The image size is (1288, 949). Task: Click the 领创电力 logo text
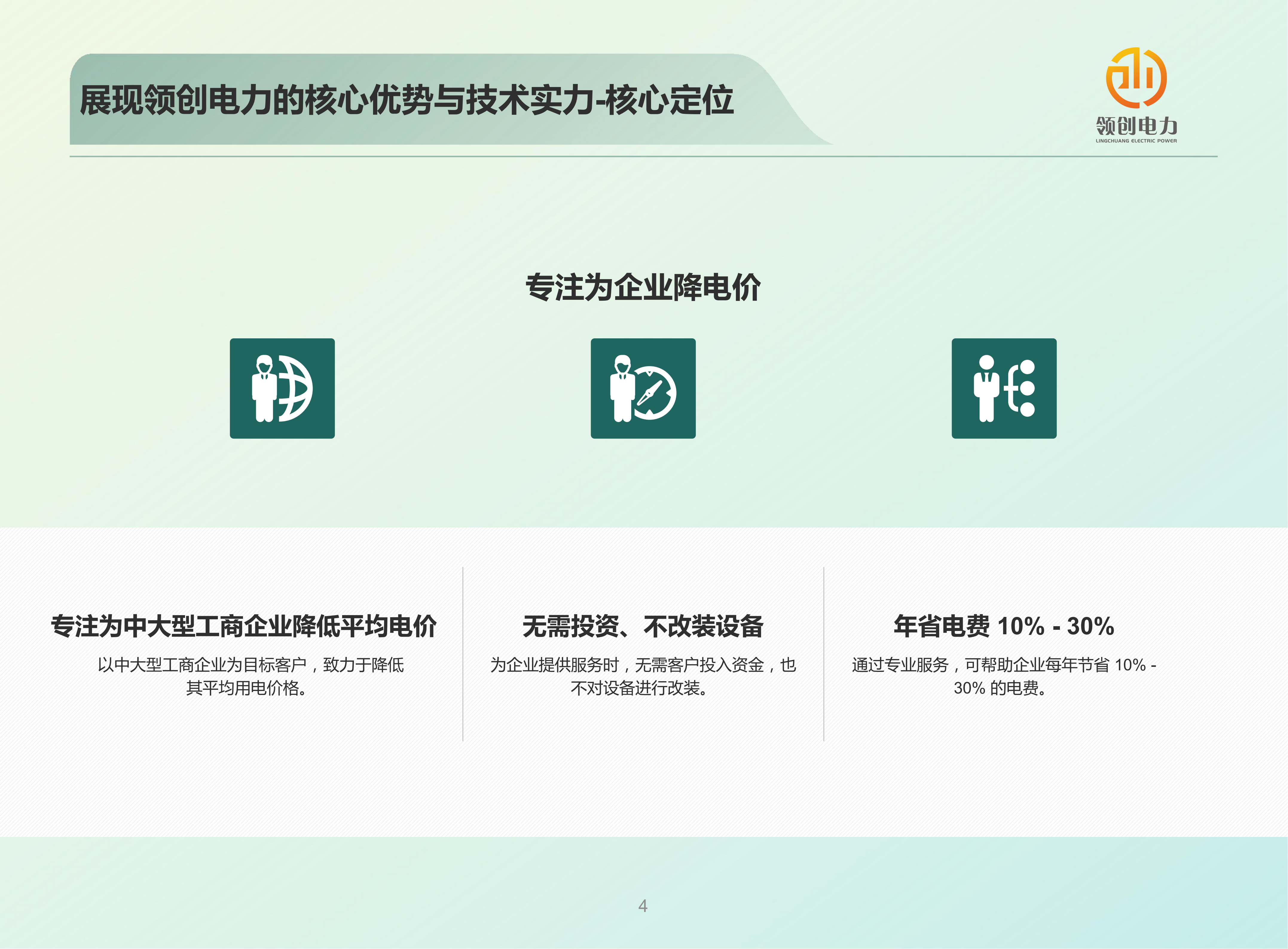[x=1136, y=125]
